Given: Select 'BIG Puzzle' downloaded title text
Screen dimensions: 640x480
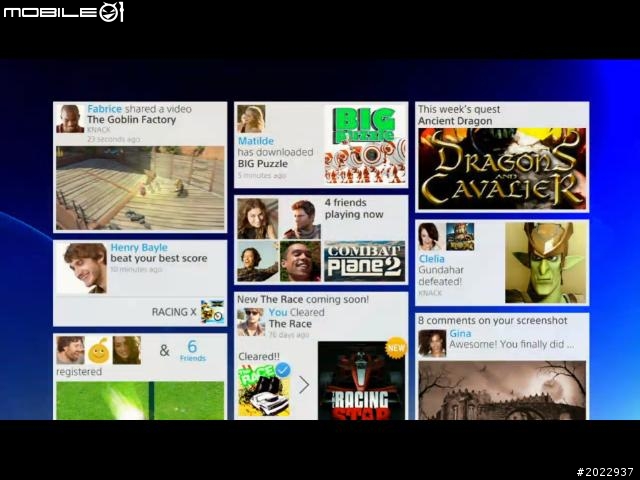Looking at the screenshot, I should (x=263, y=164).
